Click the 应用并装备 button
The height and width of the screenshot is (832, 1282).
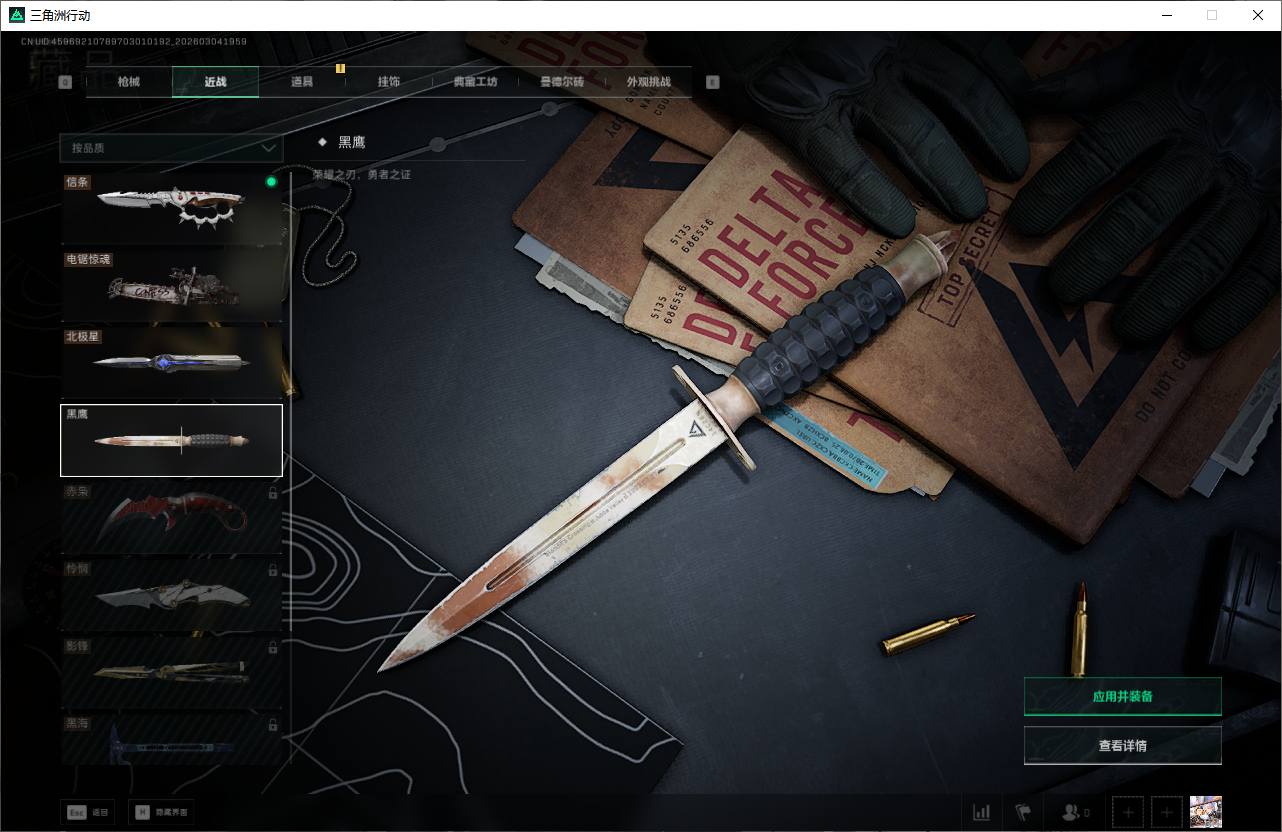(x=1122, y=696)
